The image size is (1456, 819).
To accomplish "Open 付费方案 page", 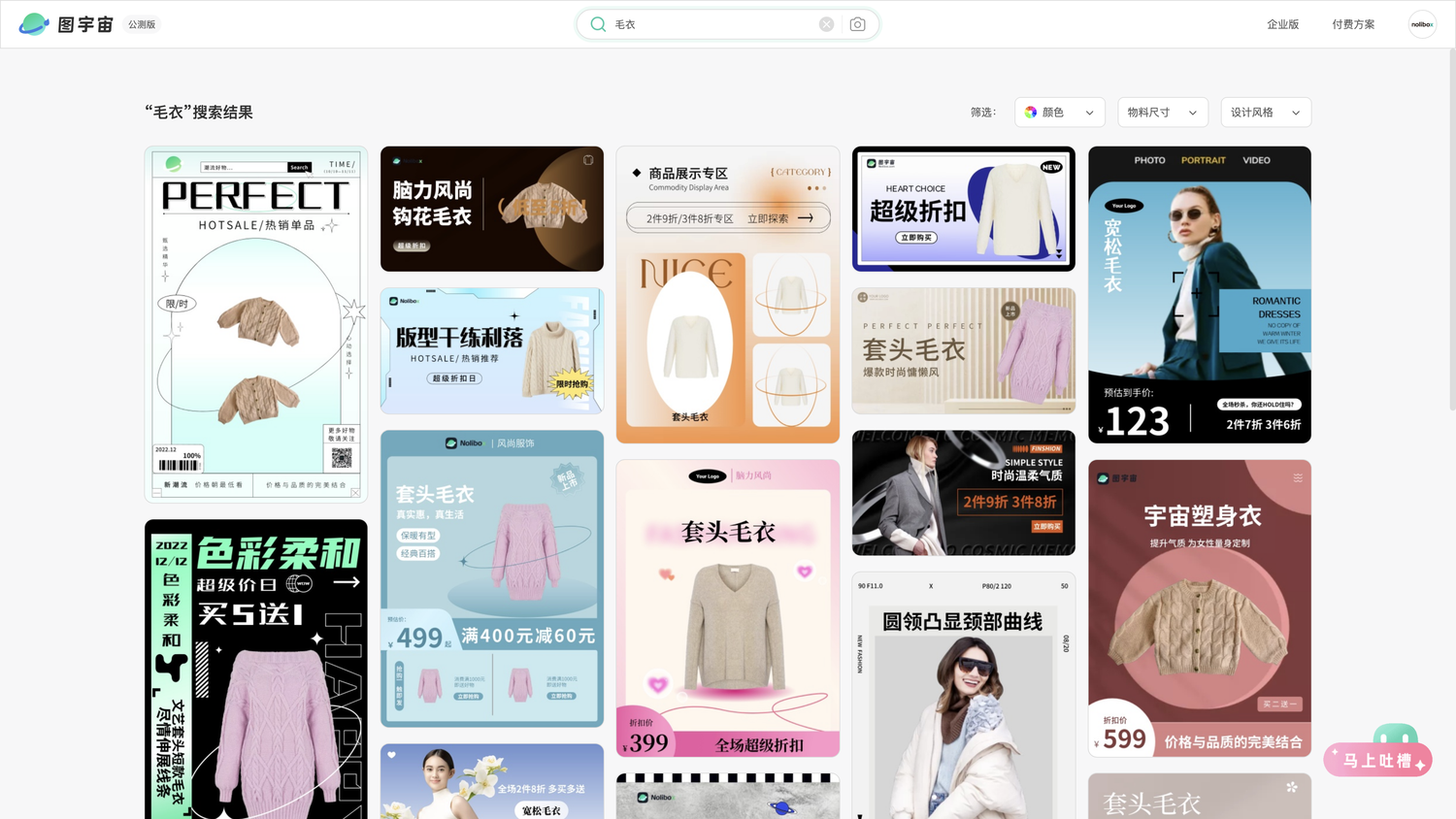I will pyautogui.click(x=1353, y=24).
